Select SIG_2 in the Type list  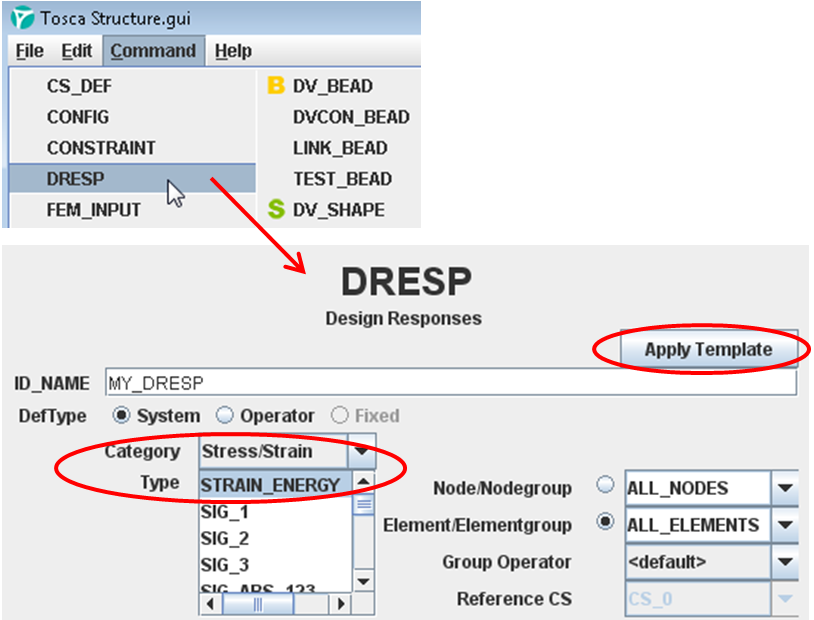point(276,538)
